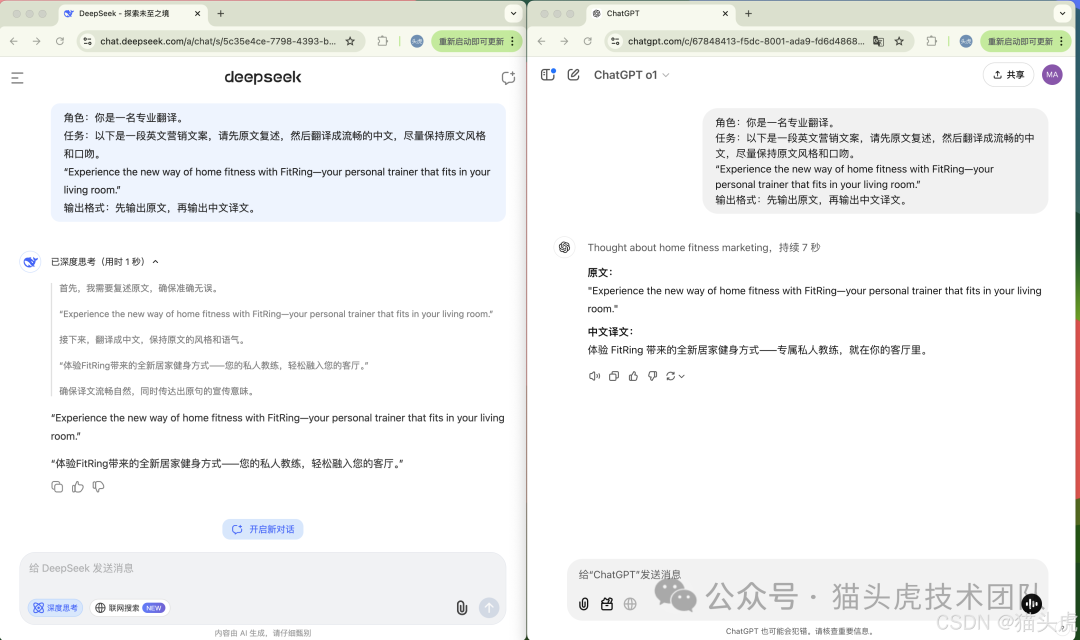
Task: Select the ChatGPT browser tab
Action: (660, 13)
